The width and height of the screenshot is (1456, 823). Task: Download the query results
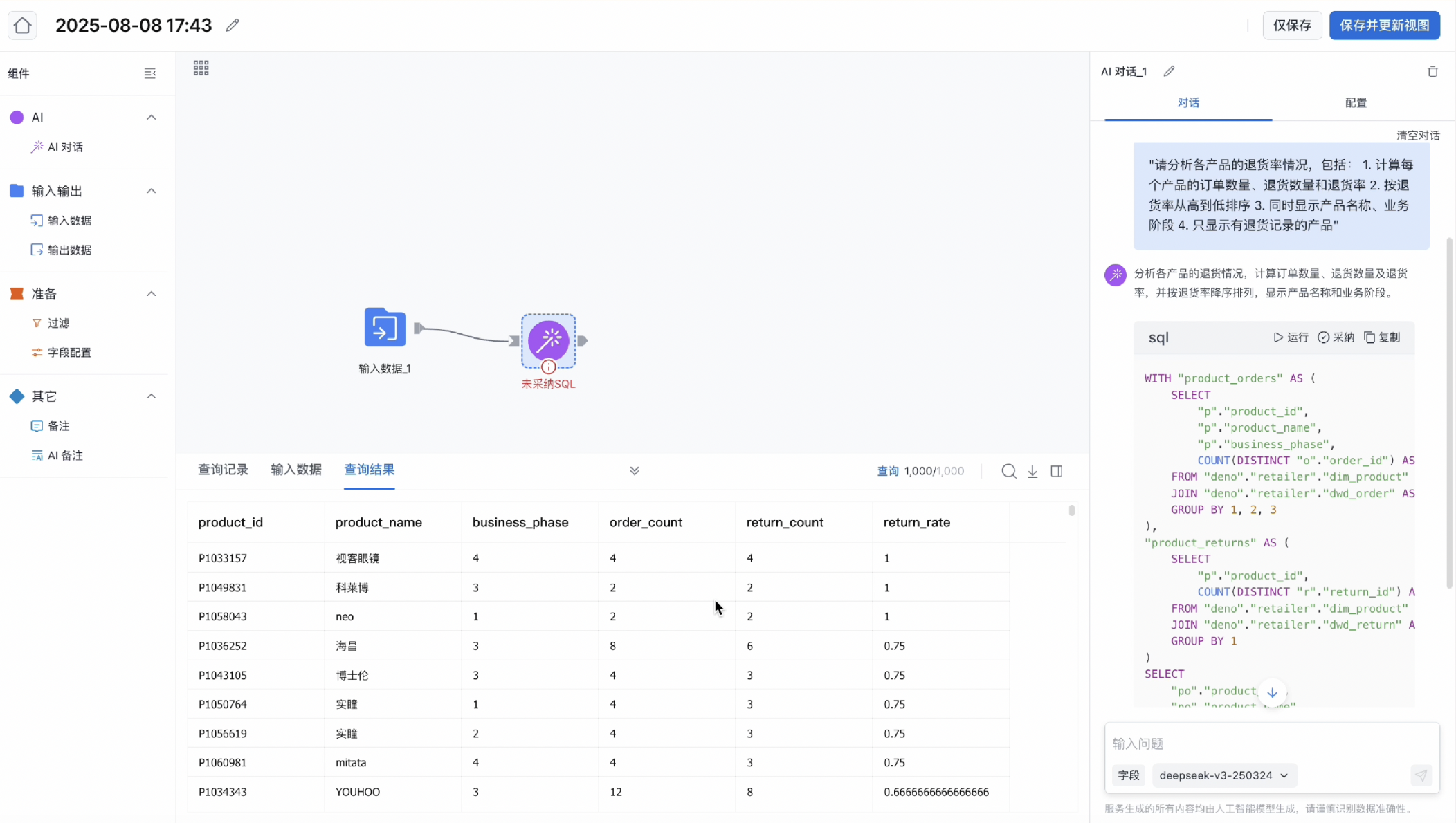coord(1032,471)
